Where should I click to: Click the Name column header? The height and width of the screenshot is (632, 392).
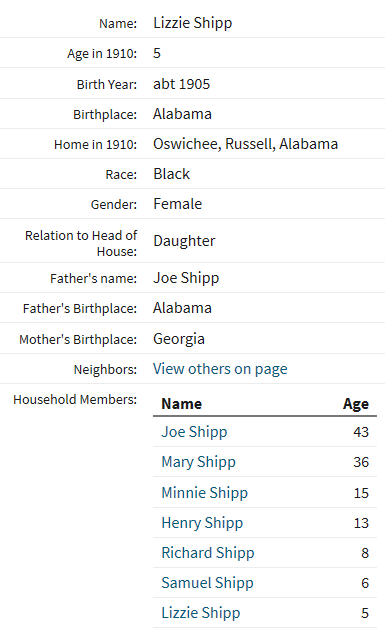(x=181, y=404)
